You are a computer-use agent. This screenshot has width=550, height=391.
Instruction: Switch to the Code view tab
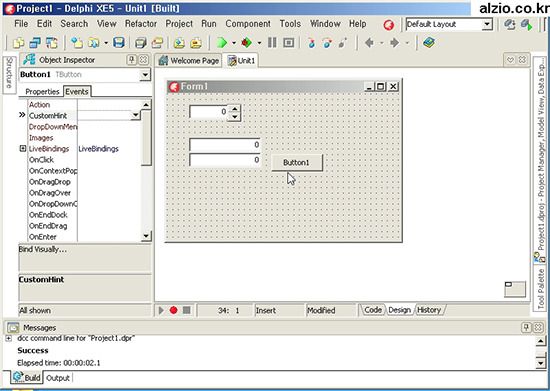click(373, 310)
